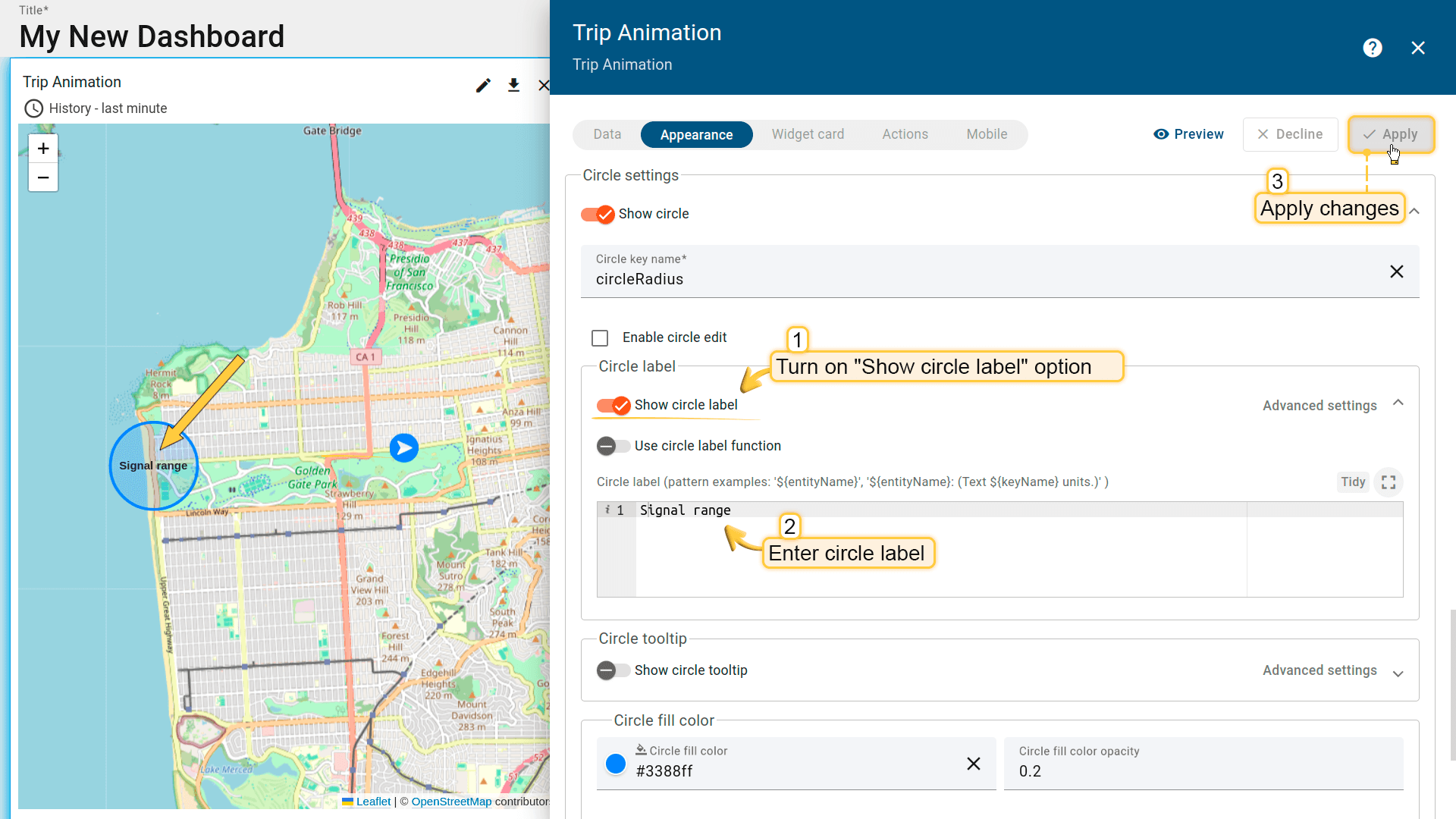Viewport: 1456px width, 819px height.
Task: Enable Use circle label function
Action: pyautogui.click(x=613, y=446)
